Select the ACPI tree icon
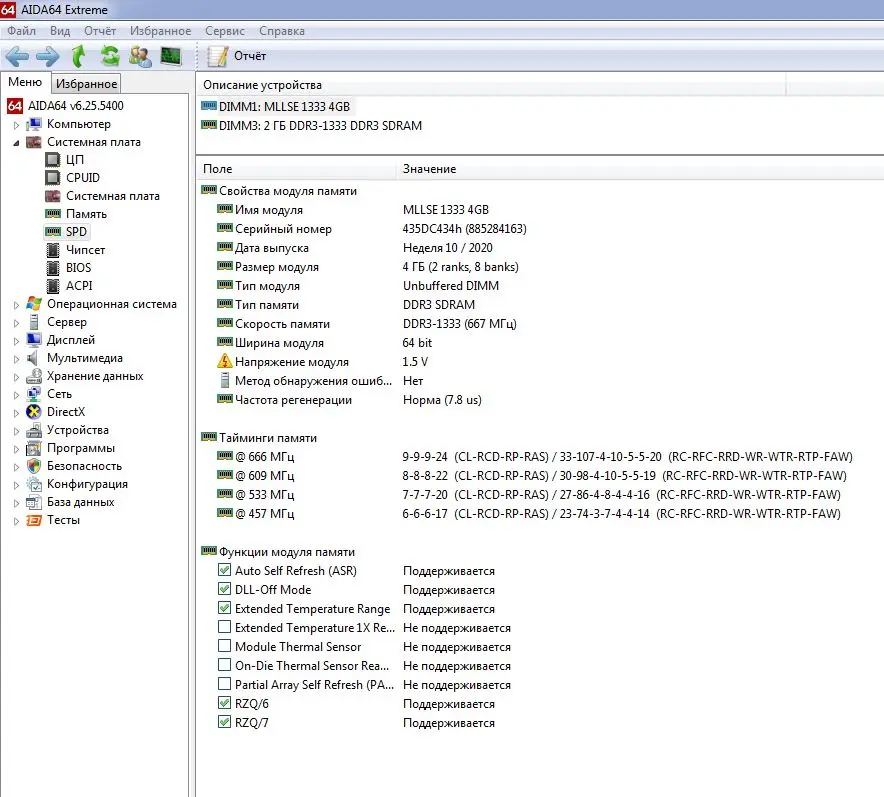This screenshot has height=797, width=884. tap(52, 286)
